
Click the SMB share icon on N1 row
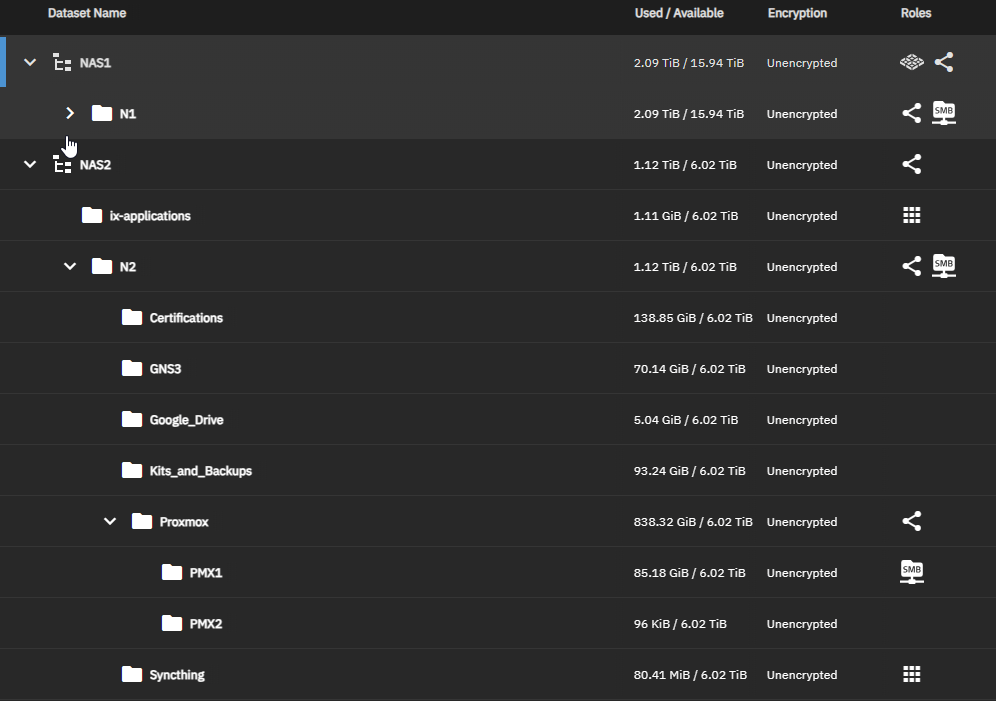click(944, 113)
